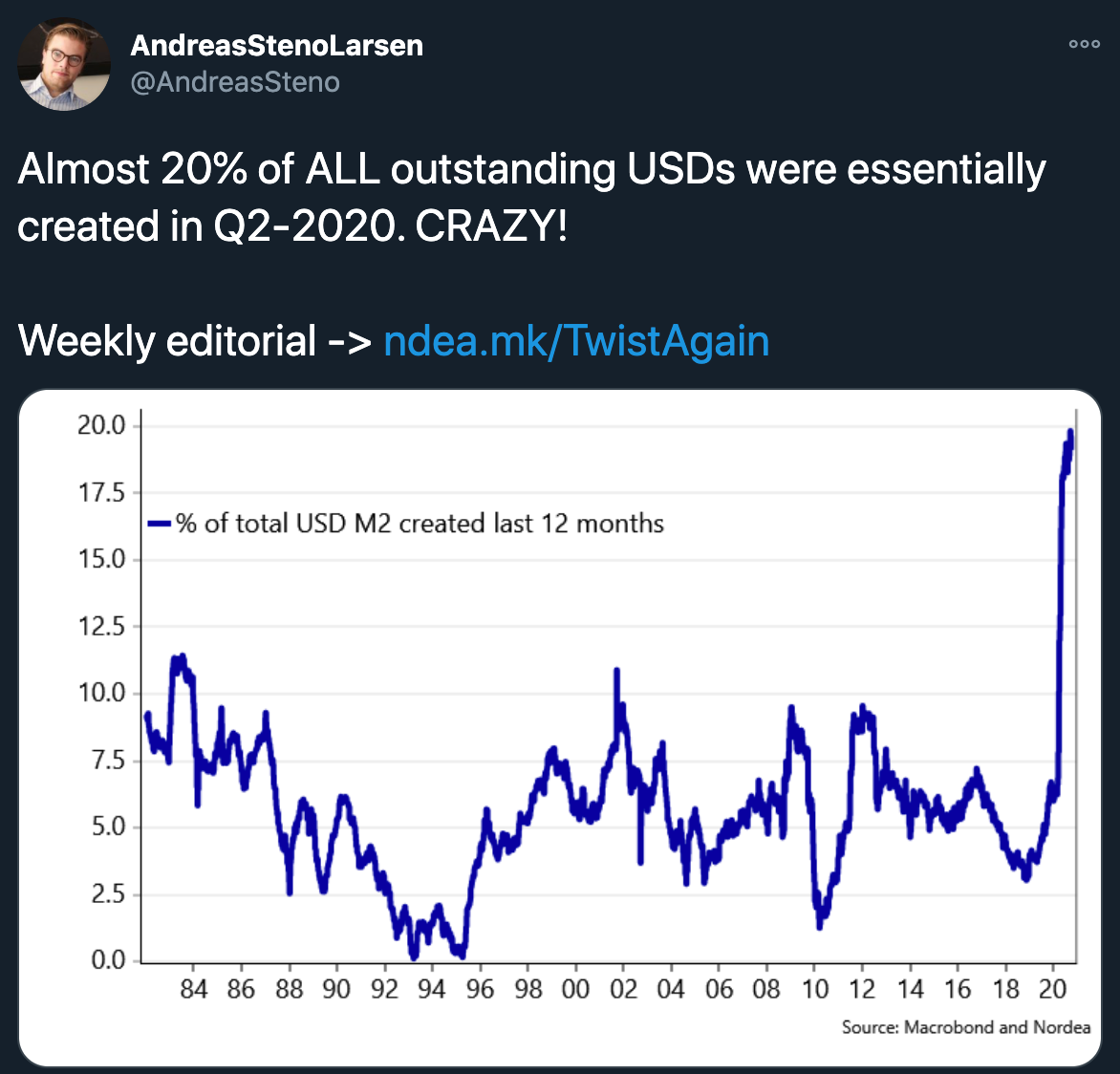Click the 'Source: Macrobond and Nordea' caption
The height and width of the screenshot is (1074, 1120).
965,1027
